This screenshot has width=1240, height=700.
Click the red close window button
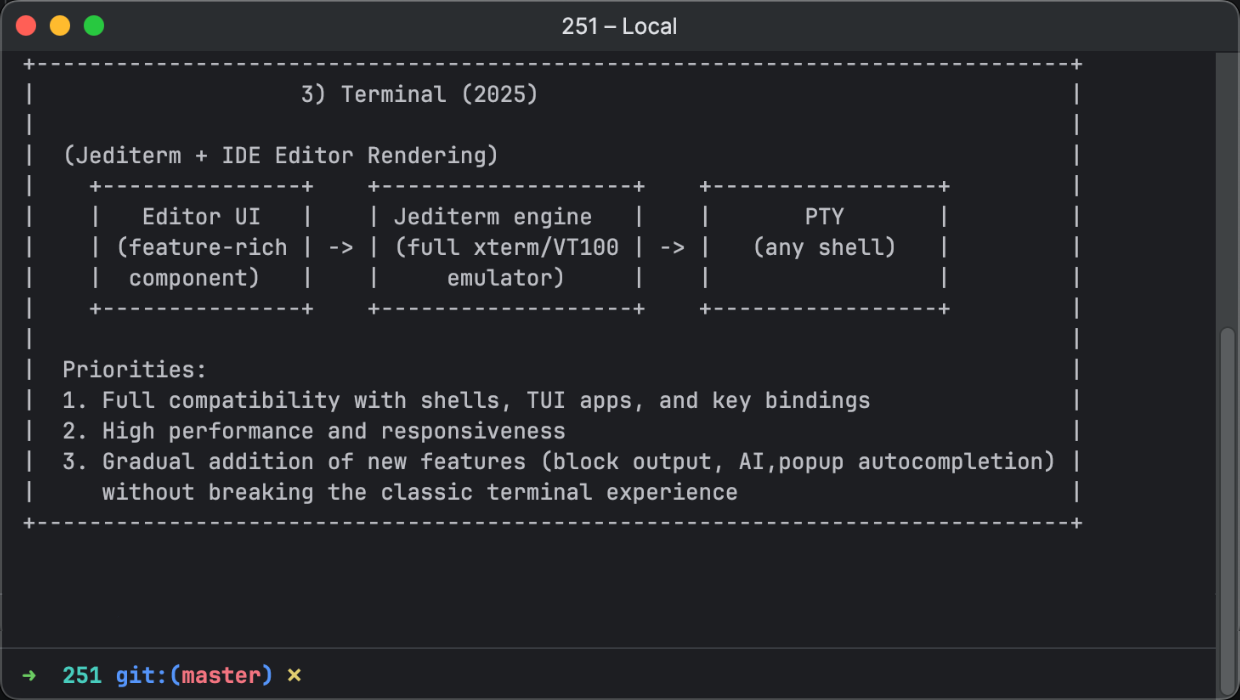click(26, 26)
